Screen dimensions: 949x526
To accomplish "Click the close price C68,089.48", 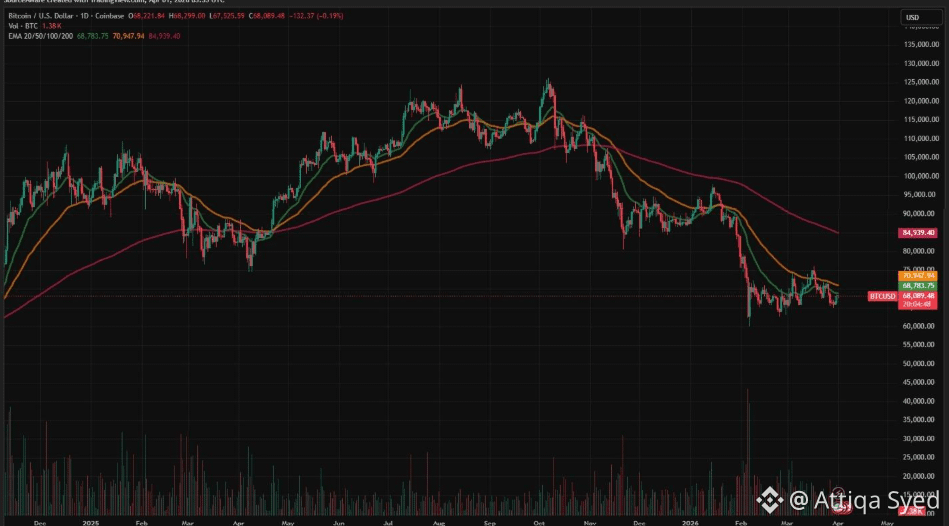I will [x=267, y=16].
